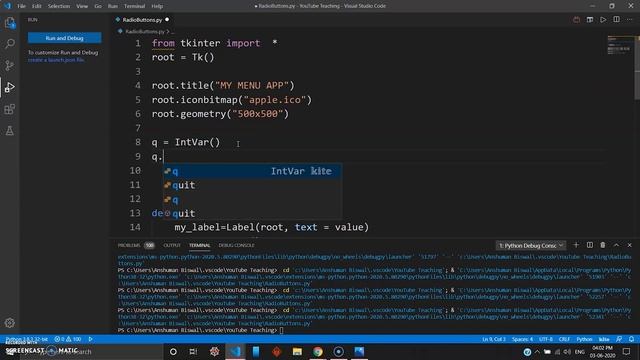The width and height of the screenshot is (640, 360).
Task: Split the terminal panel
Action: click(x=590, y=245)
